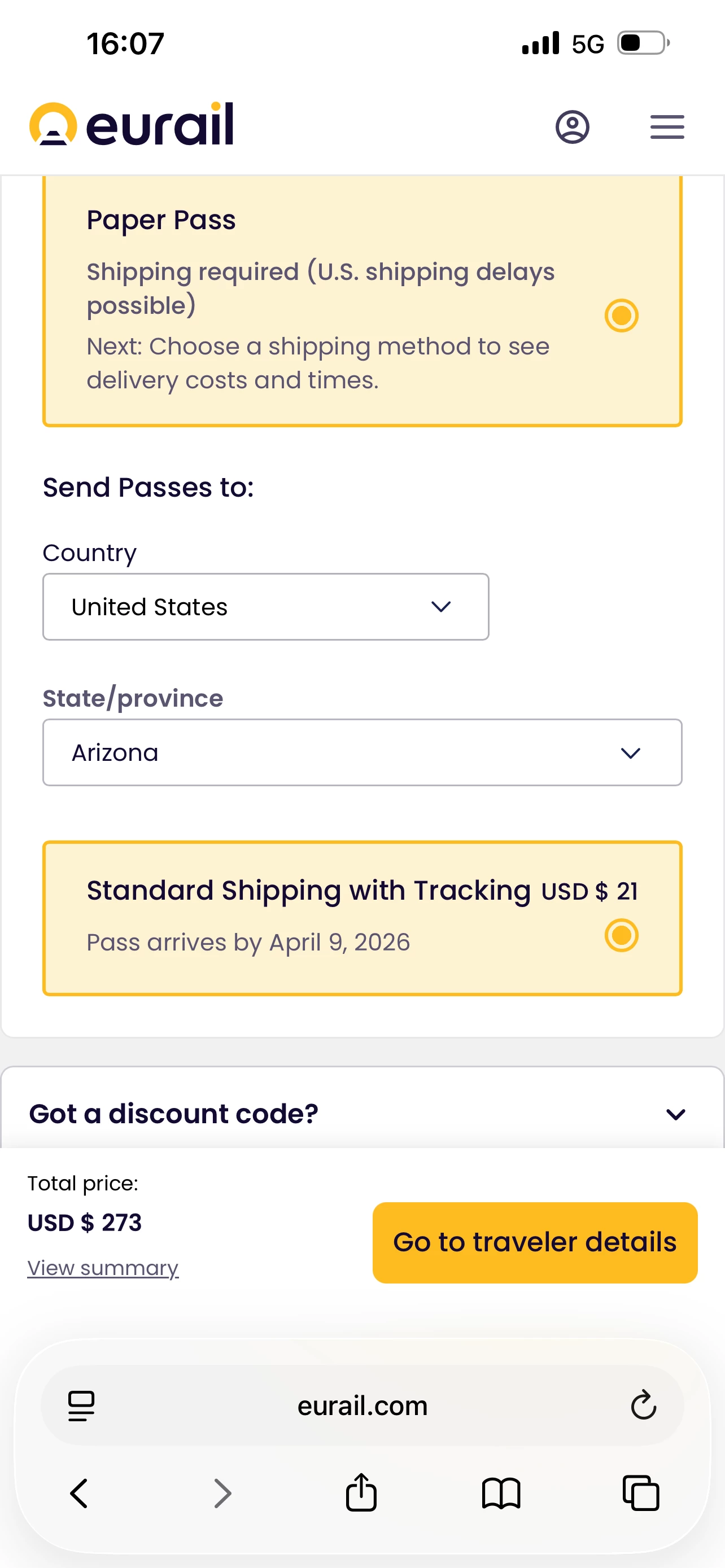Tap the Paper Pass option heading
The height and width of the screenshot is (1568, 725).
(x=161, y=220)
